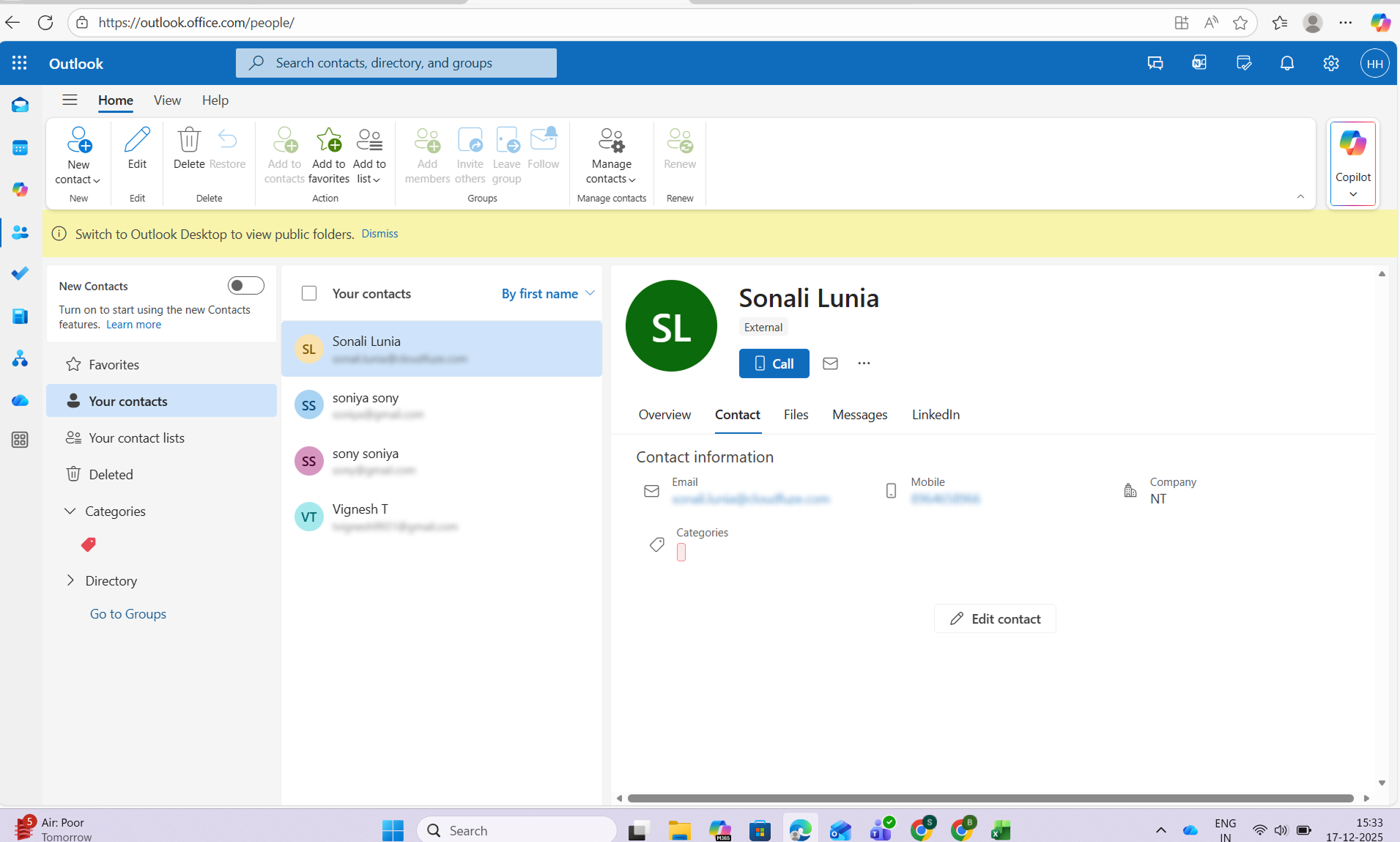This screenshot has height=842, width=1400.
Task: Open Outlook settings gear
Action: point(1331,63)
